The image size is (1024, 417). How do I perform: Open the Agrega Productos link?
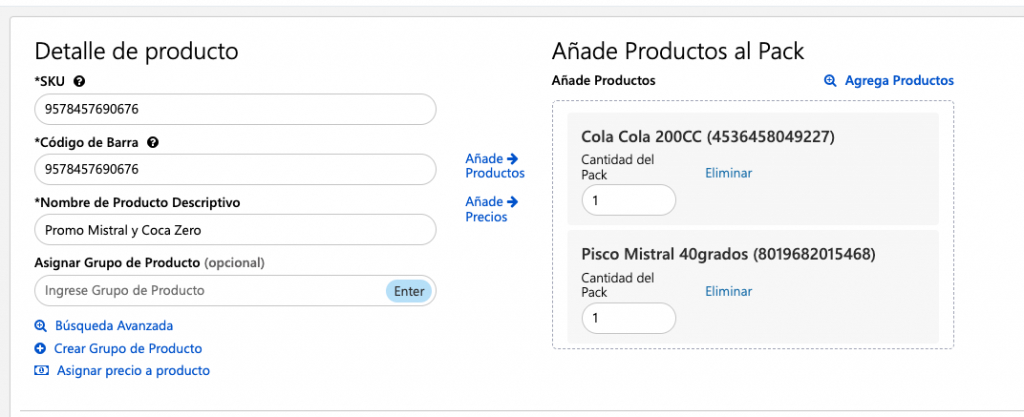click(899, 81)
